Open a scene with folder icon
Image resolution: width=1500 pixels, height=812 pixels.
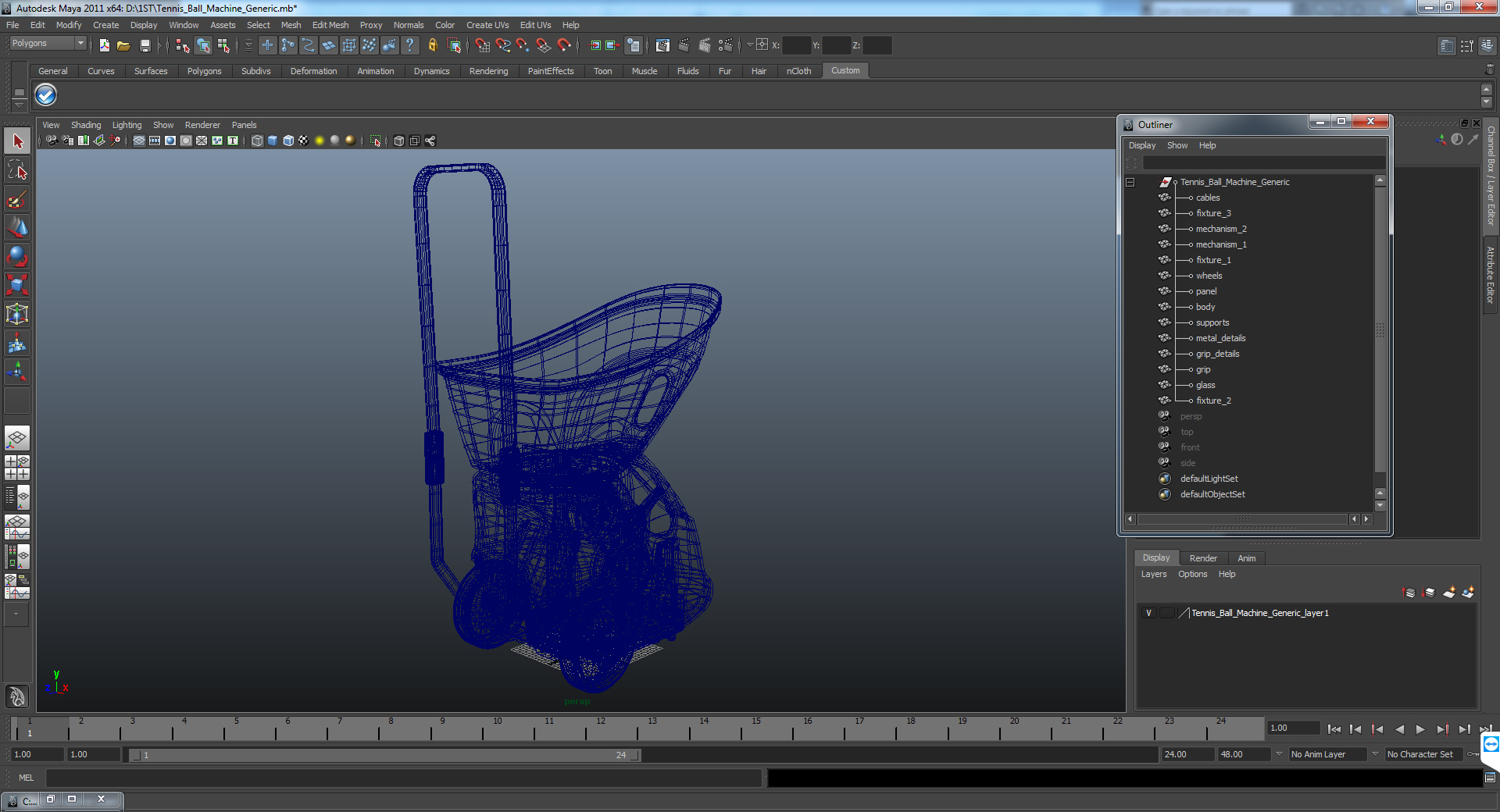[x=123, y=45]
